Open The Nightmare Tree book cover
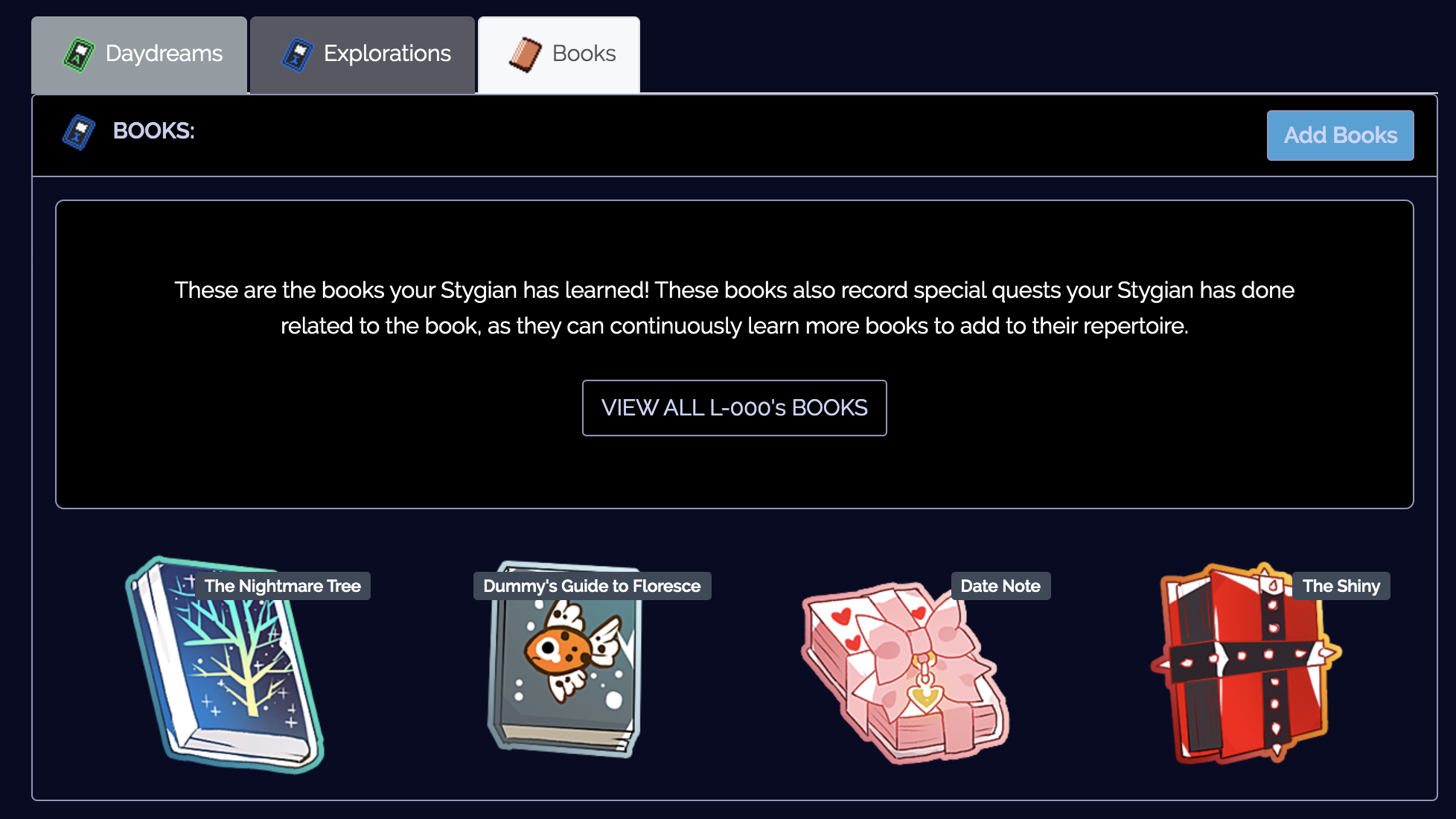The image size is (1456, 819). [225, 665]
